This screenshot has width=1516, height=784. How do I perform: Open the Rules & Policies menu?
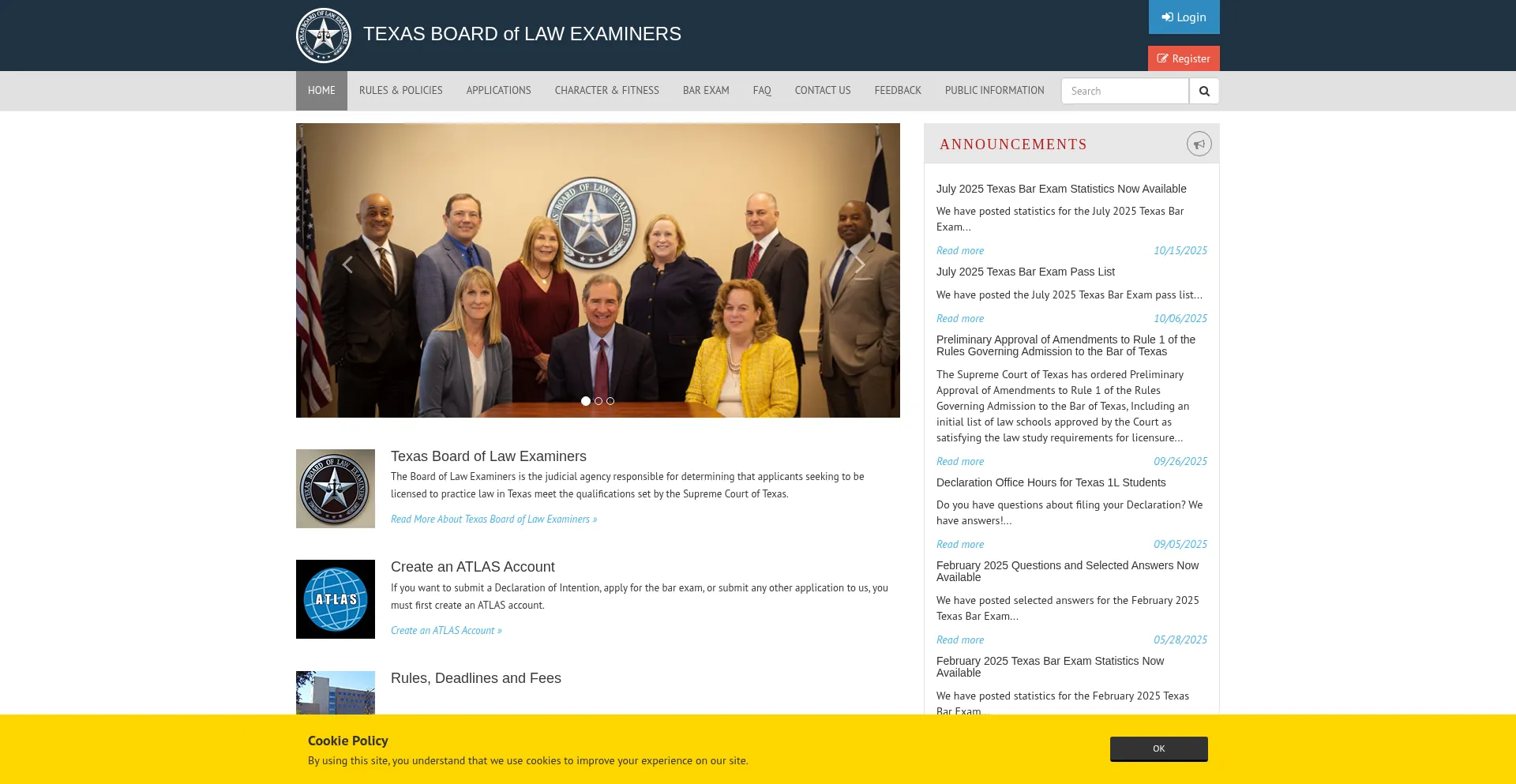400,91
